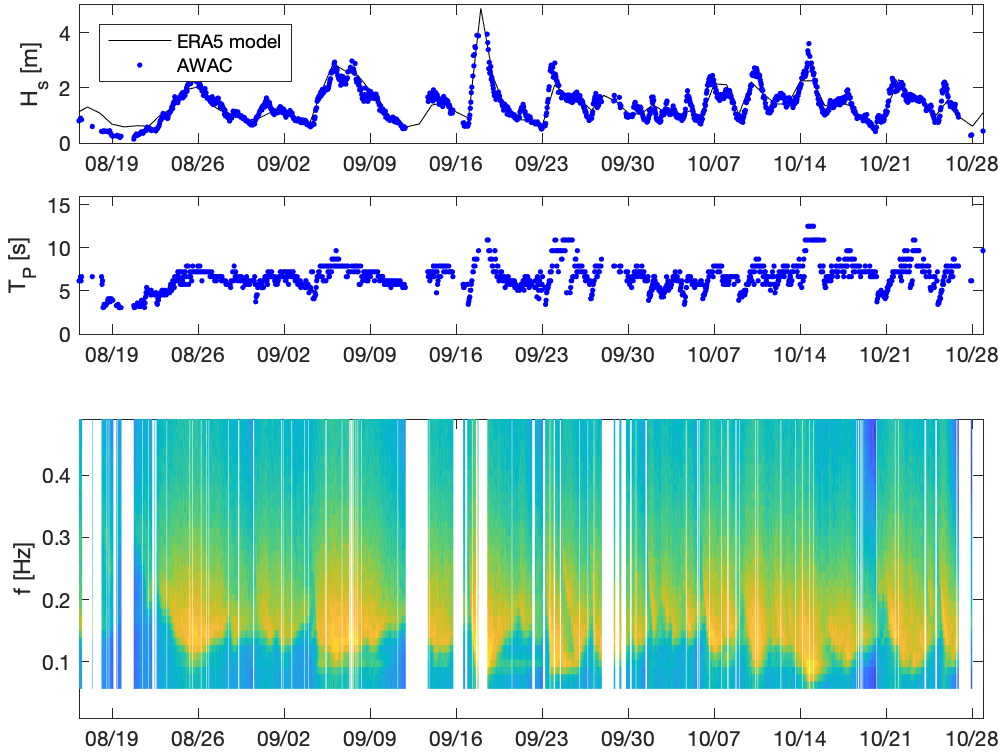This screenshot has width=1007, height=756.
Task: Click '10/14' under the spectrogram plot
Action: pos(800,738)
